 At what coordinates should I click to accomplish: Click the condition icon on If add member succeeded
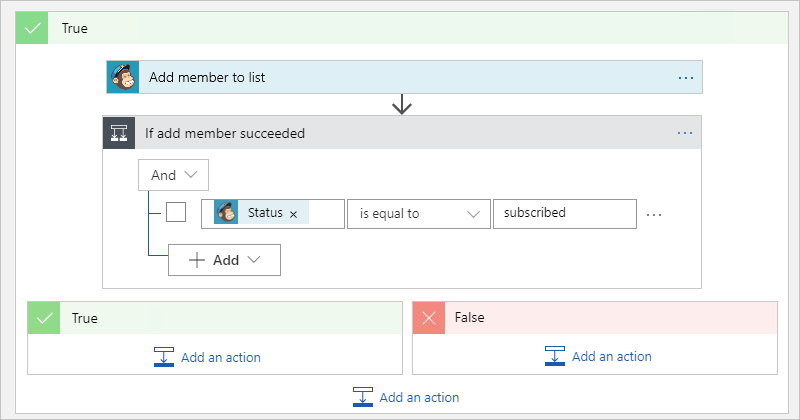point(119,133)
